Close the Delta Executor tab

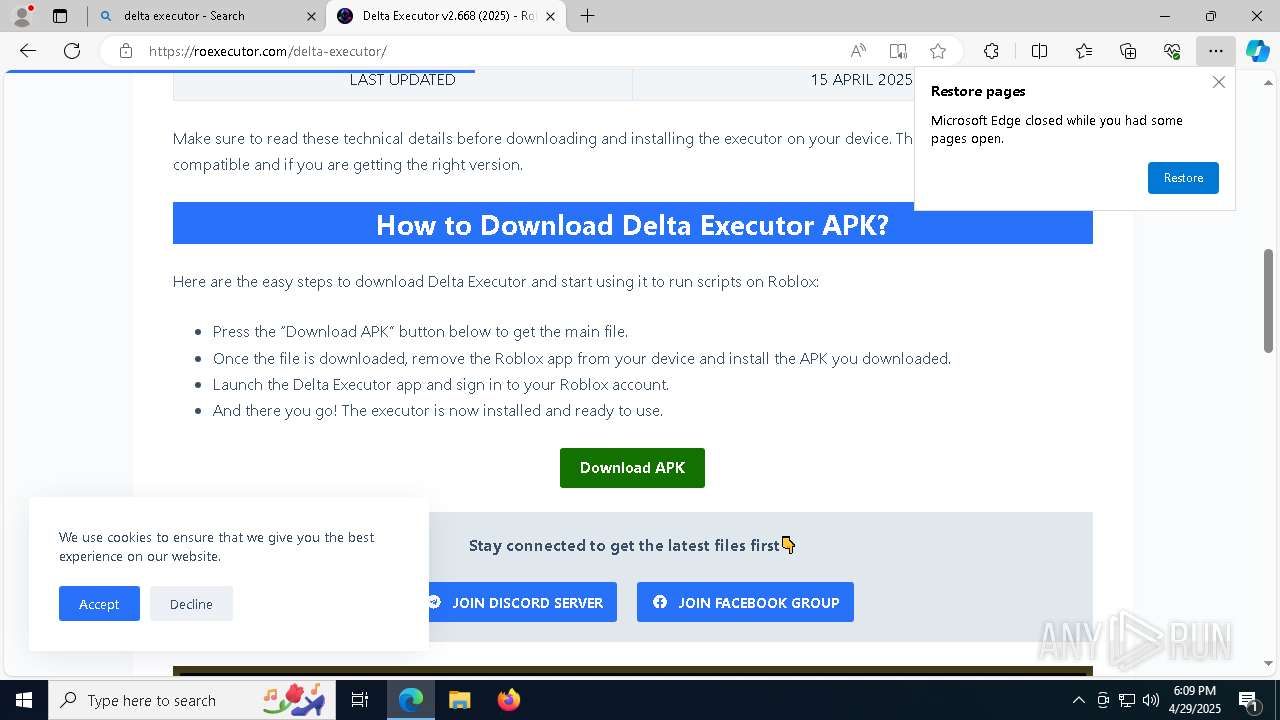[550, 16]
